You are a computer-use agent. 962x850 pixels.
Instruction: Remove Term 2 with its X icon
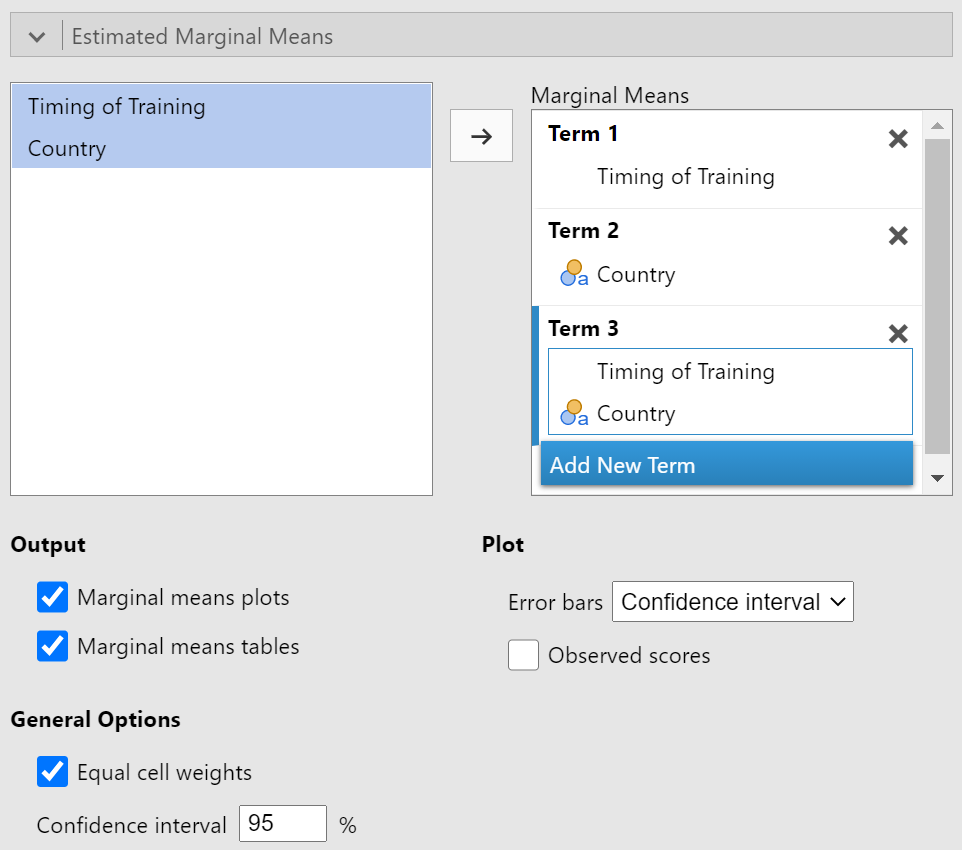[x=898, y=236]
